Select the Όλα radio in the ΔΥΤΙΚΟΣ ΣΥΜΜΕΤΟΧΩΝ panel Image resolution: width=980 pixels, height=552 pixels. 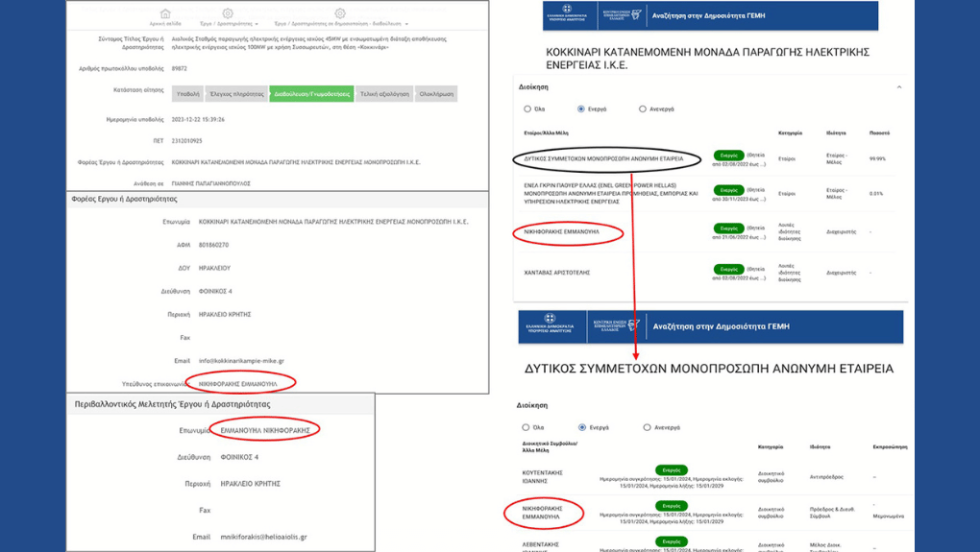[526, 428]
